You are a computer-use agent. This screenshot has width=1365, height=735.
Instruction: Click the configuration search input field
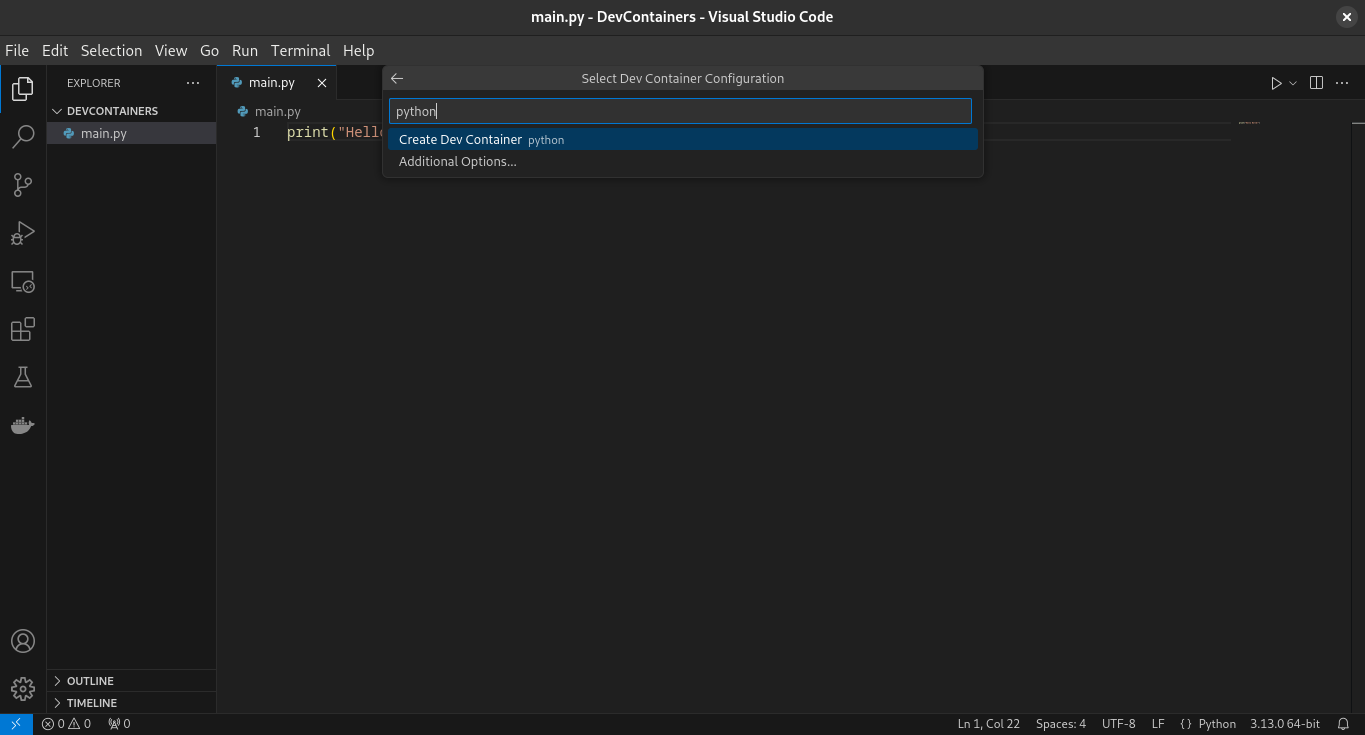(680, 111)
